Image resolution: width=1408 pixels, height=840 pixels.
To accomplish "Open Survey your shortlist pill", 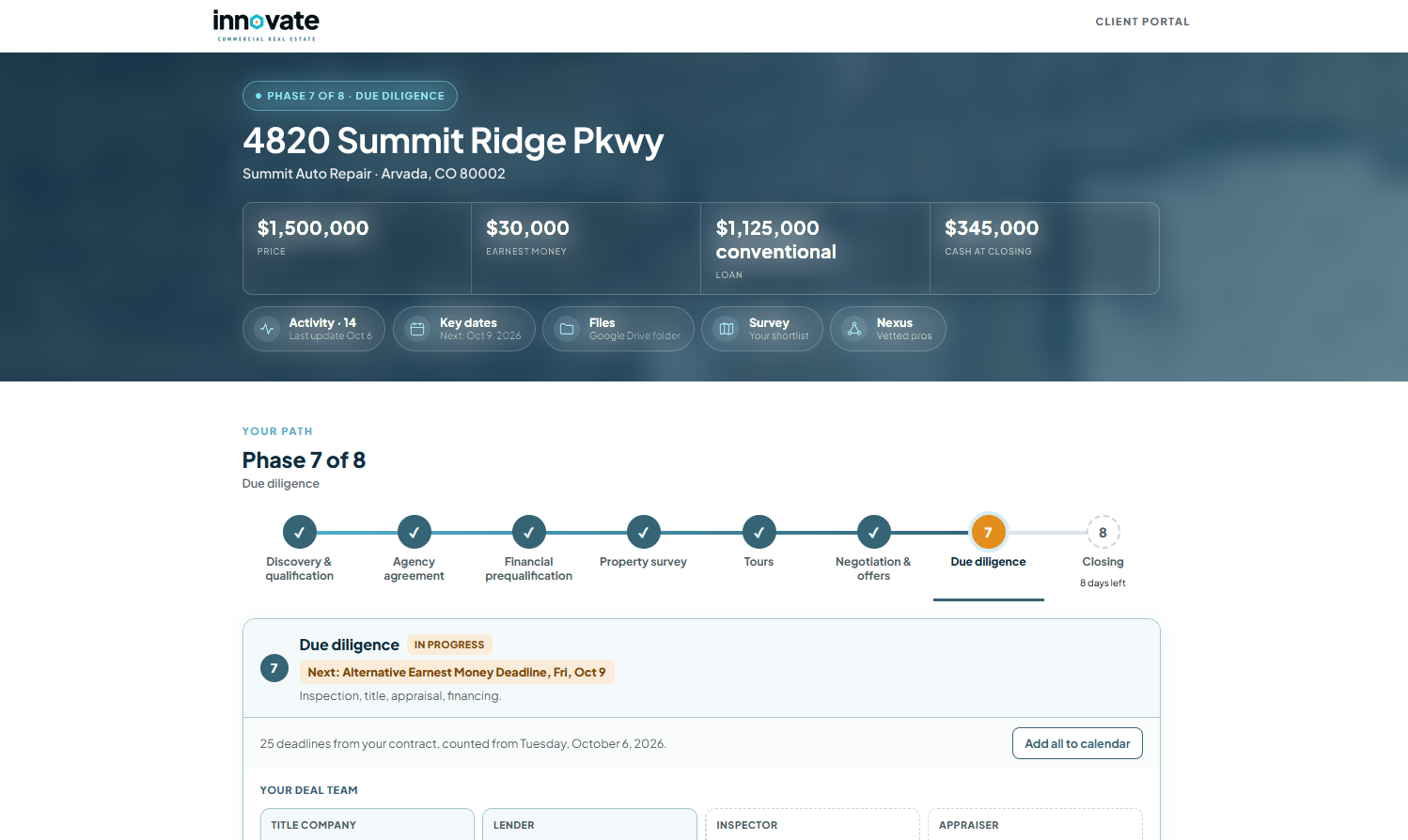I will click(762, 329).
